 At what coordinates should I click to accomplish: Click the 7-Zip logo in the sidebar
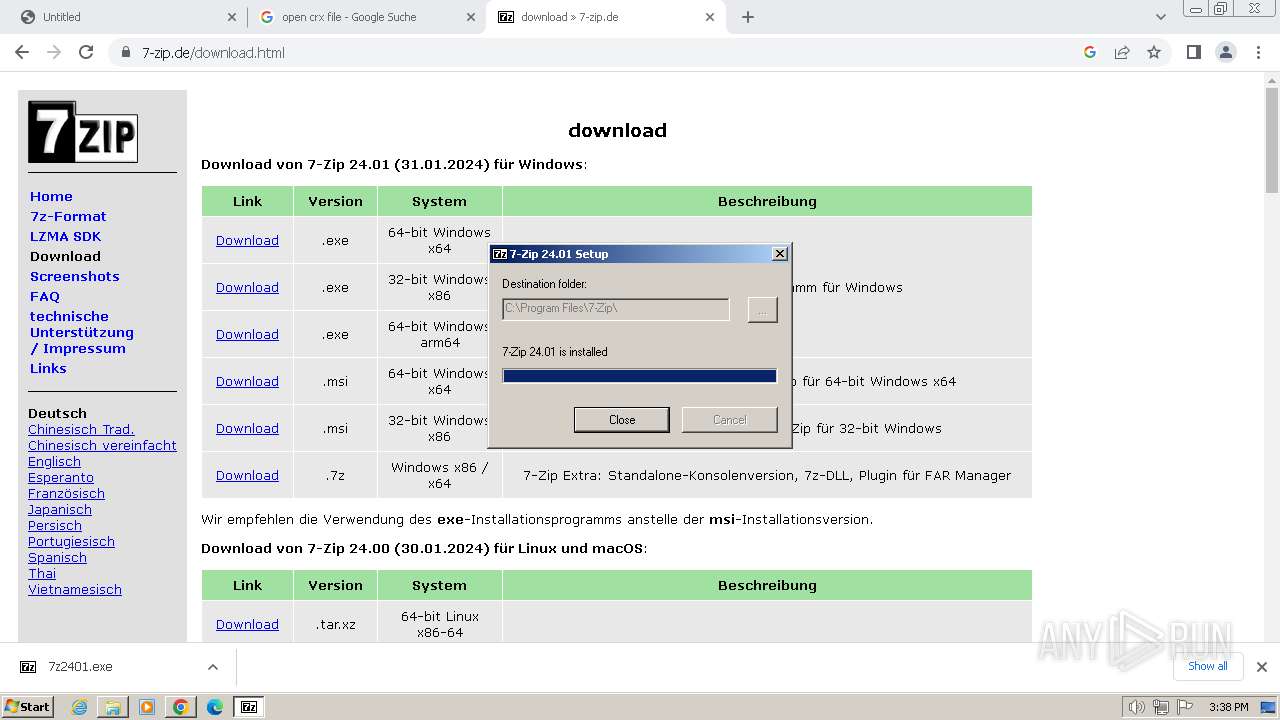point(83,132)
